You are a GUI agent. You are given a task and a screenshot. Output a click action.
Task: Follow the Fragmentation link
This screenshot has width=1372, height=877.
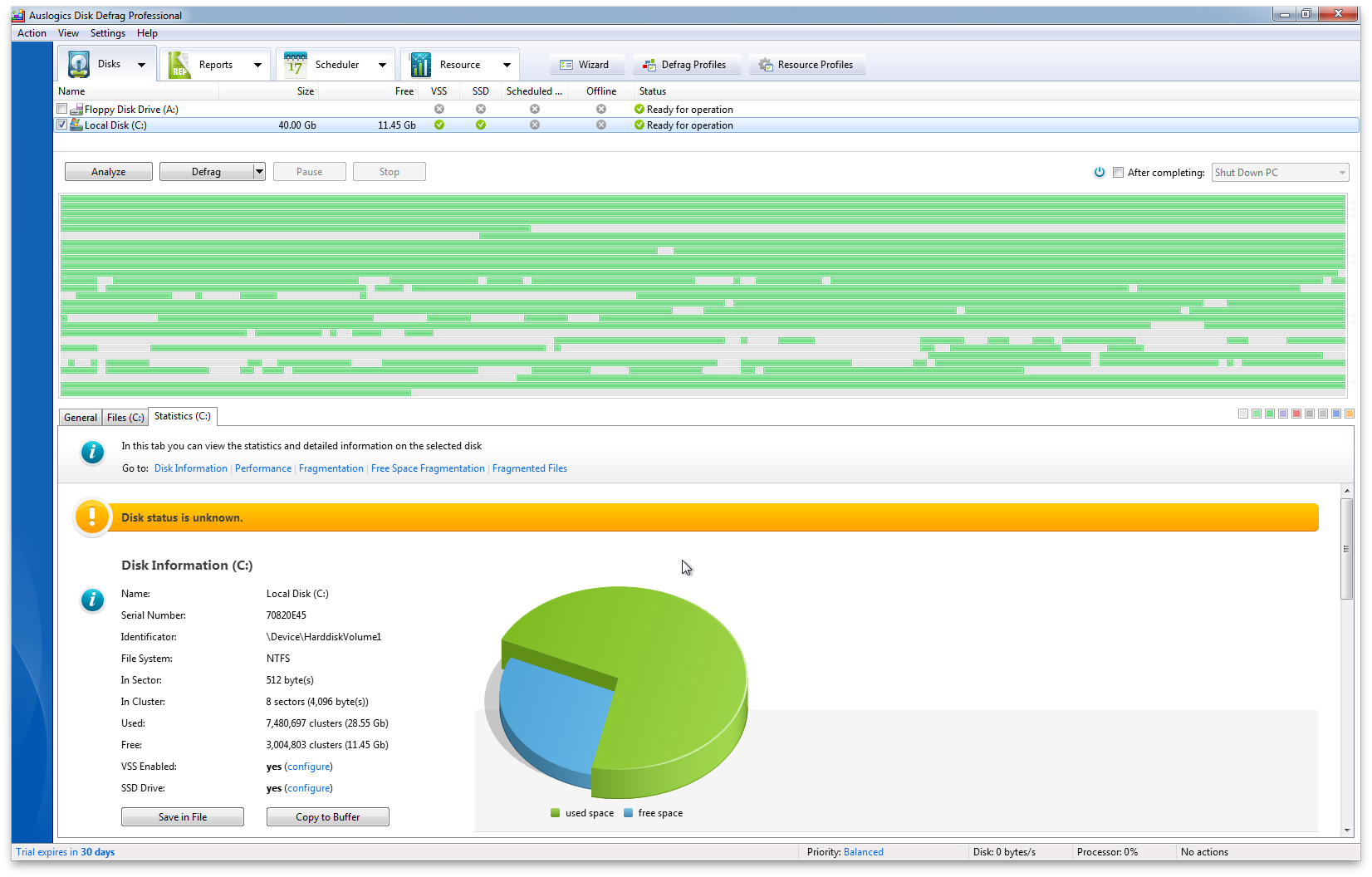(331, 468)
